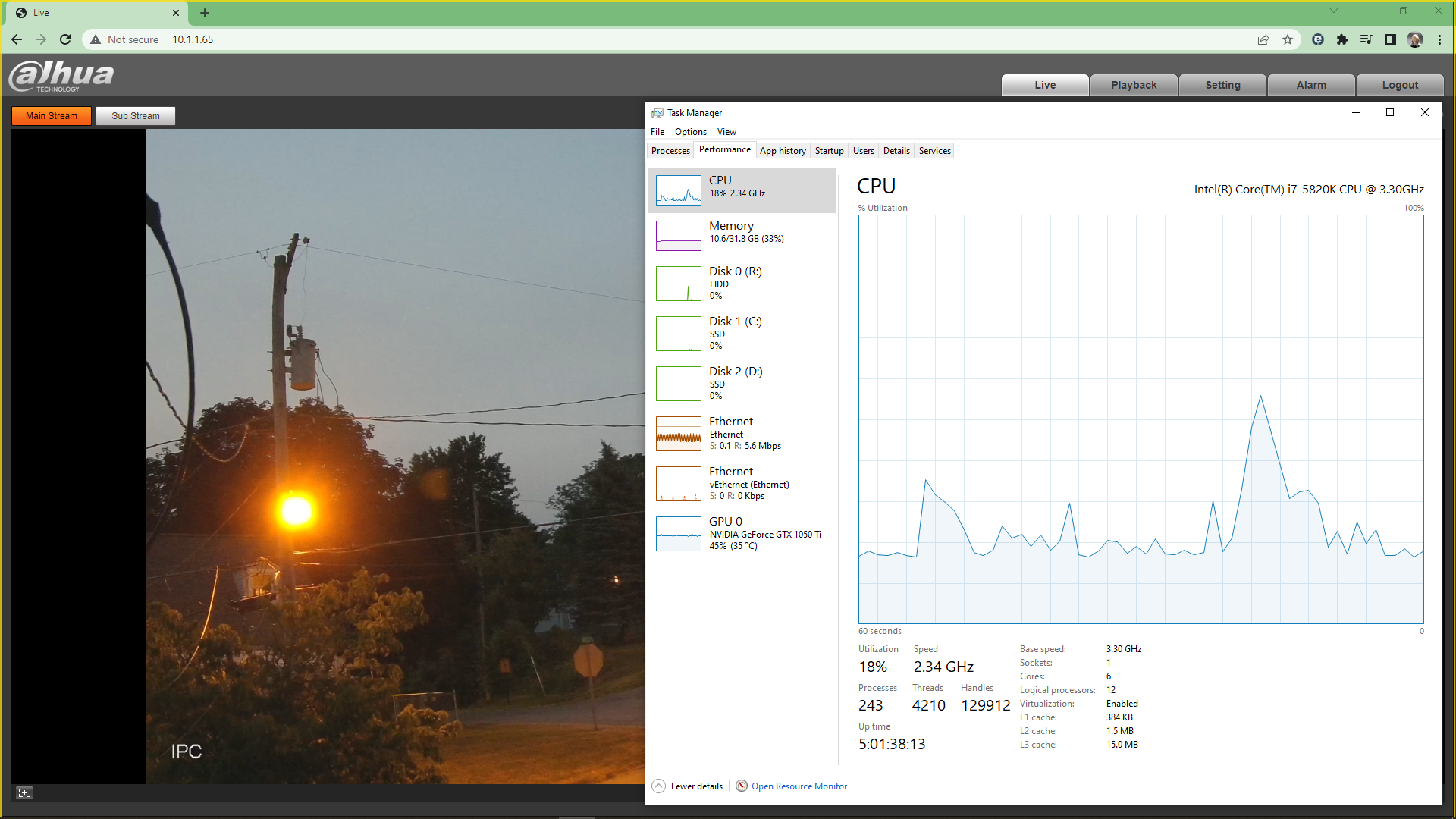Viewport: 1456px width, 819px height.
Task: Click the Intel Core i7-5820K label
Action: [x=1309, y=190]
